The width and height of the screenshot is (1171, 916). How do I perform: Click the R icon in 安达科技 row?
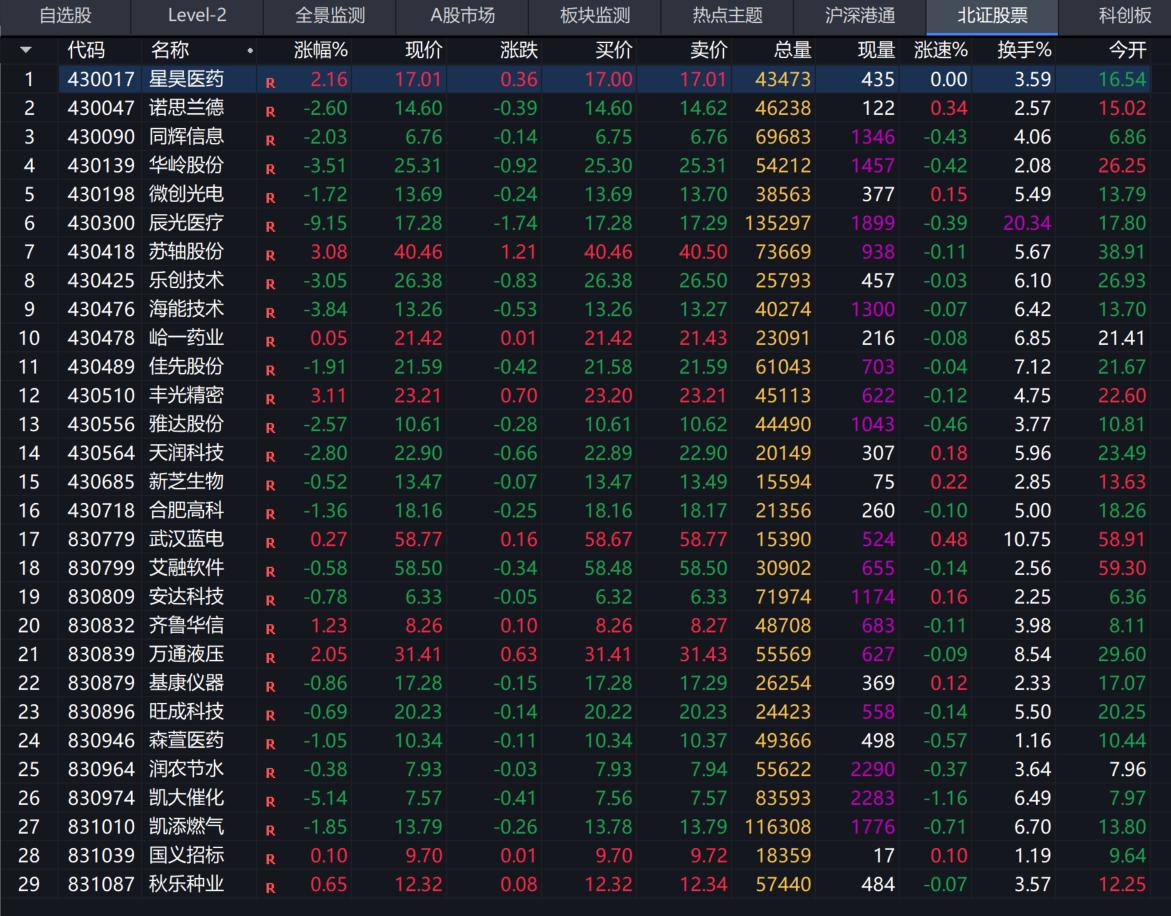(x=270, y=599)
